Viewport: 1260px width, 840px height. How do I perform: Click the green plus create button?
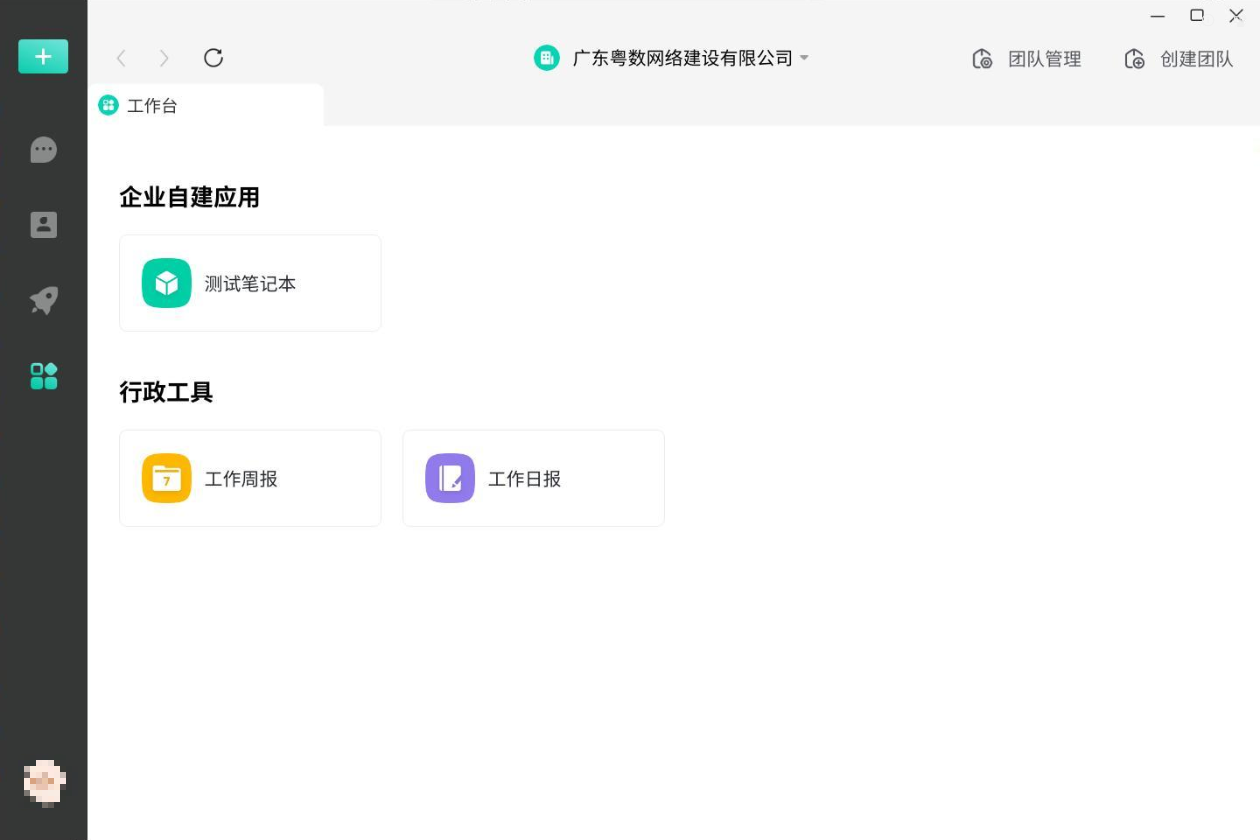tap(43, 57)
